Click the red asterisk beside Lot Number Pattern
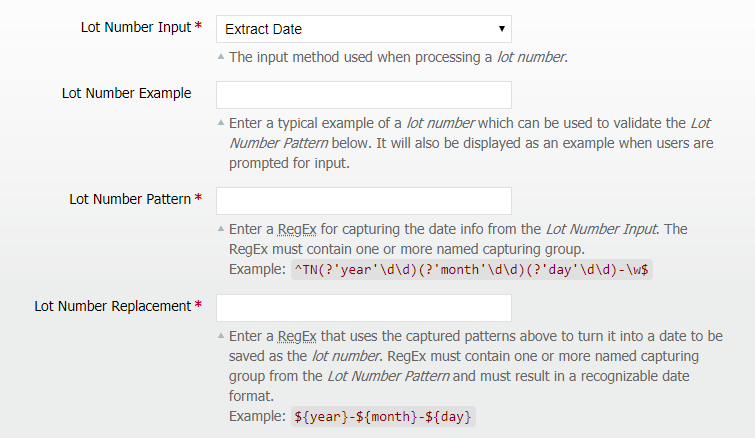 click(198, 199)
